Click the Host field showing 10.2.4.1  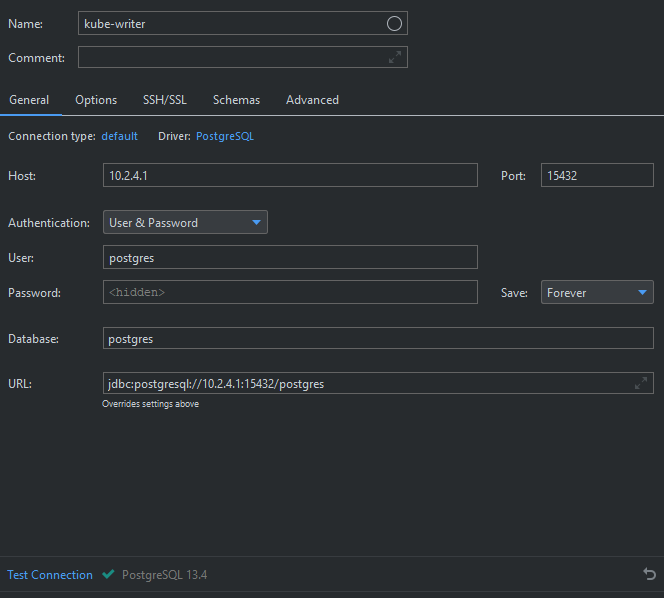coord(290,175)
